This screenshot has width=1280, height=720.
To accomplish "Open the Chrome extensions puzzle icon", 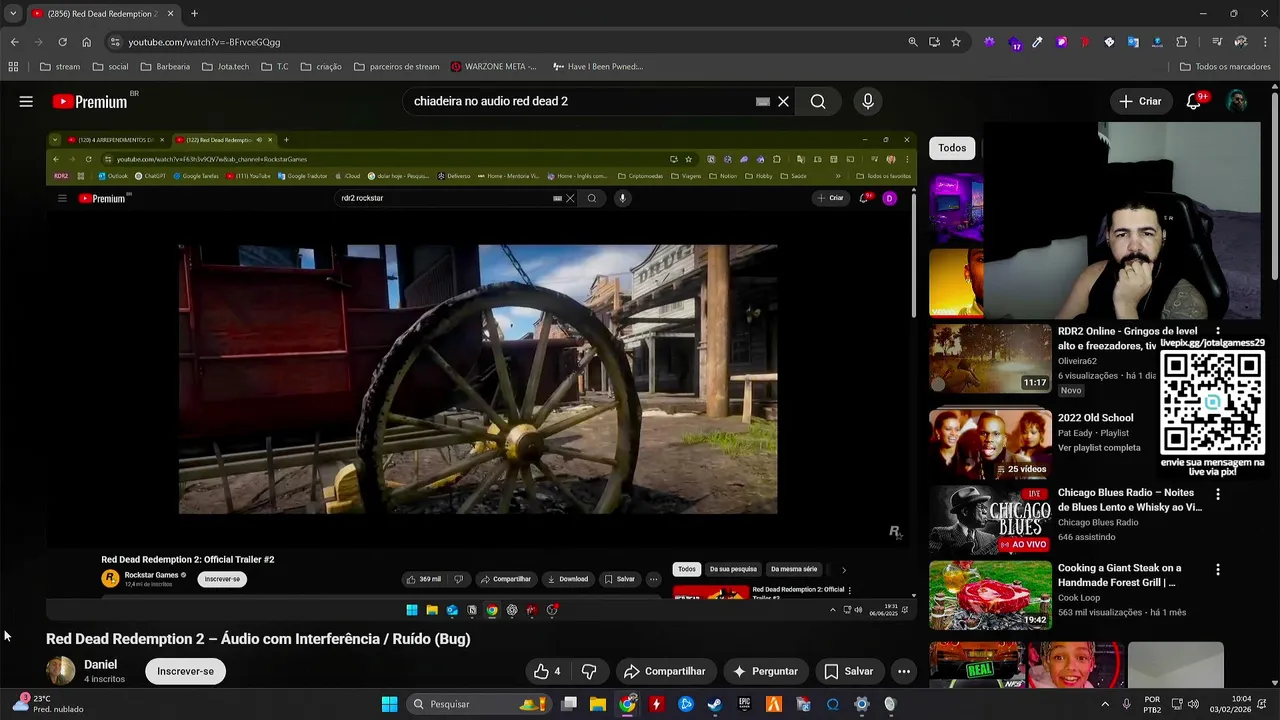I will 1181,42.
